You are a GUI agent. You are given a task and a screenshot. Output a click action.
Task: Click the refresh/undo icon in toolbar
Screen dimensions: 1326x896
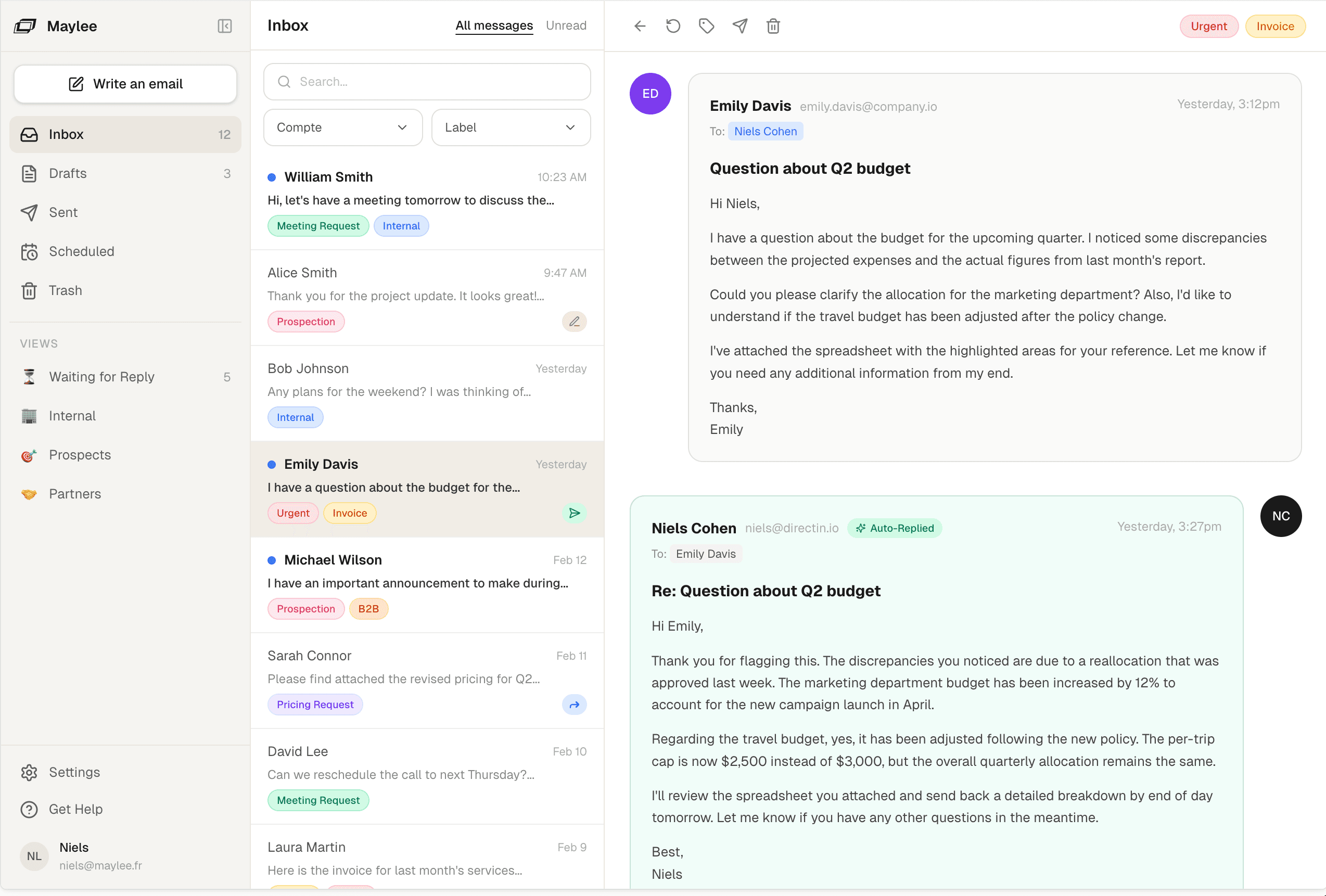tap(673, 26)
